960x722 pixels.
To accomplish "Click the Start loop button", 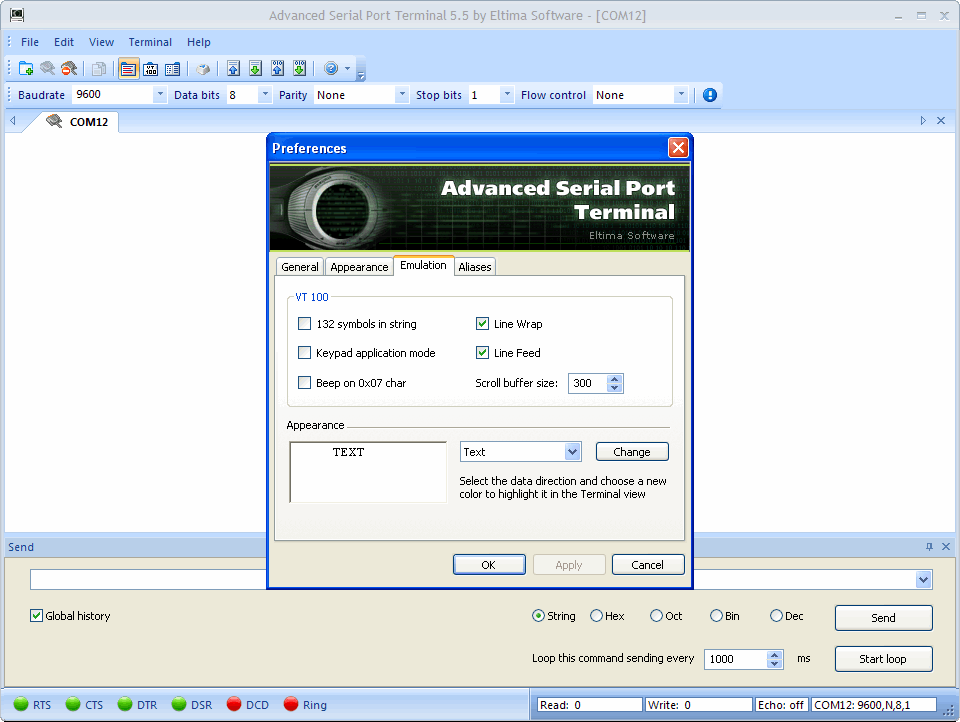I will click(x=883, y=659).
